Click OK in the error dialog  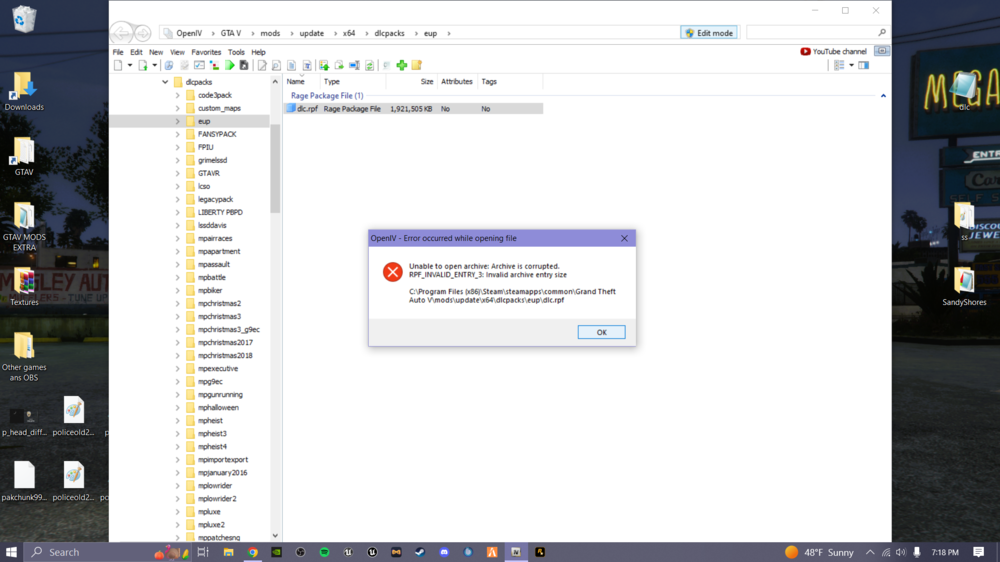[601, 332]
